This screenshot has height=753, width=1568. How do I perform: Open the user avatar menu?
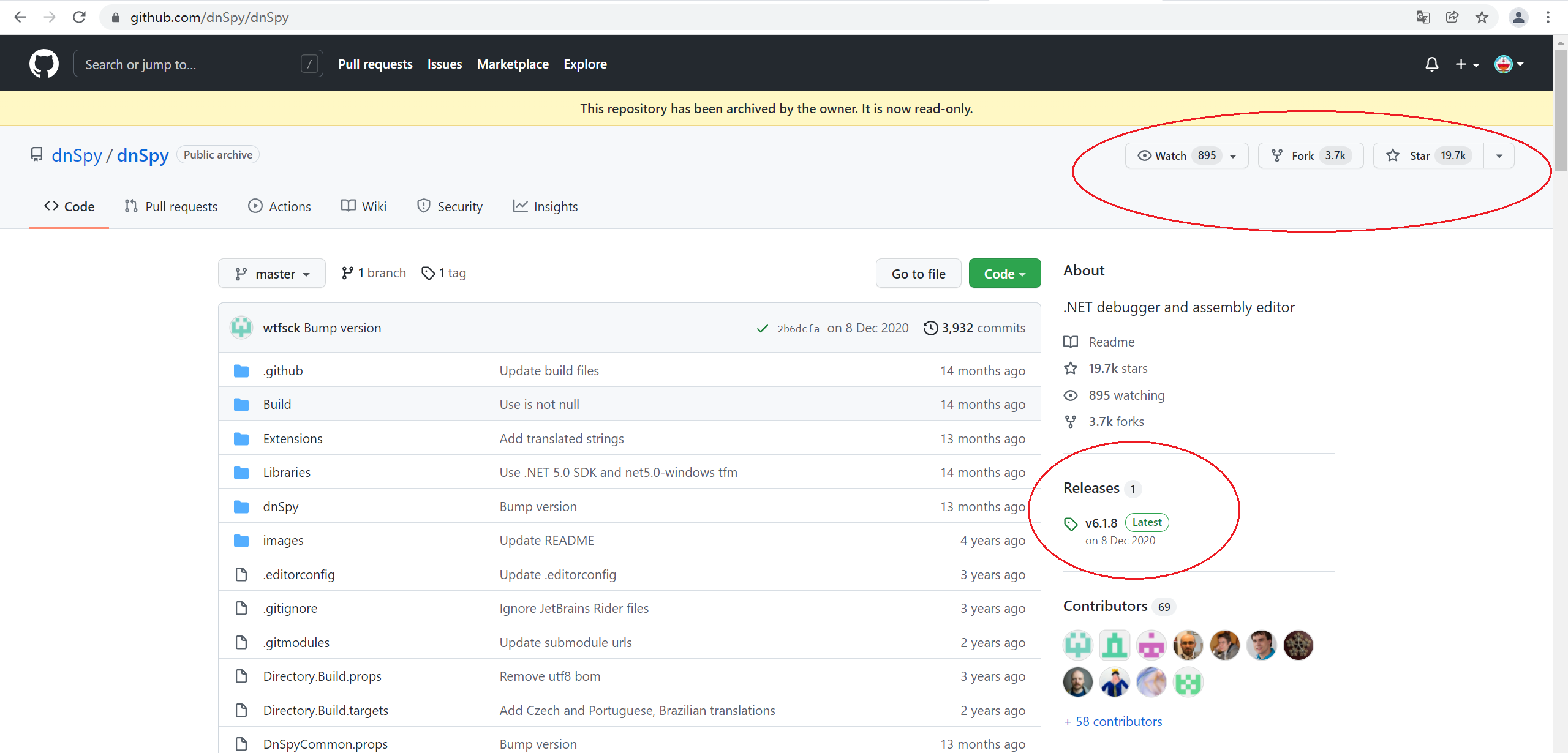point(1509,64)
